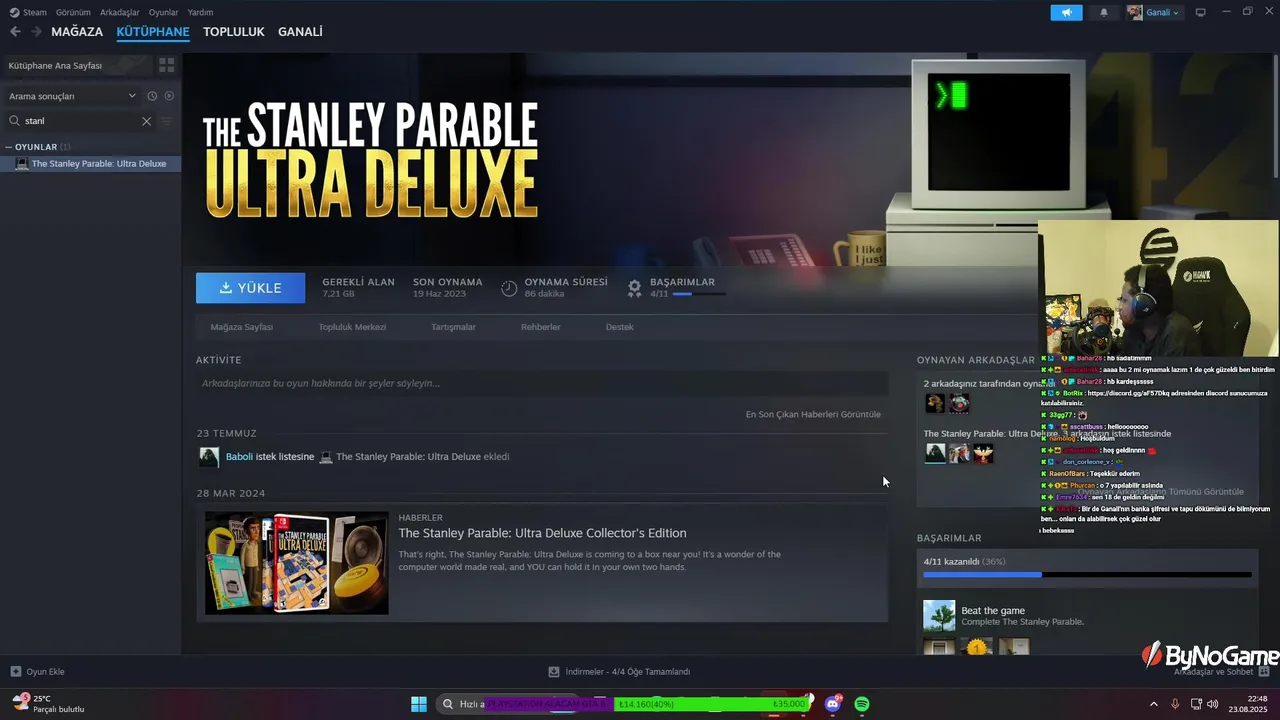Click the Oyun Ekle button
This screenshot has height=720, width=1280.
pos(38,672)
